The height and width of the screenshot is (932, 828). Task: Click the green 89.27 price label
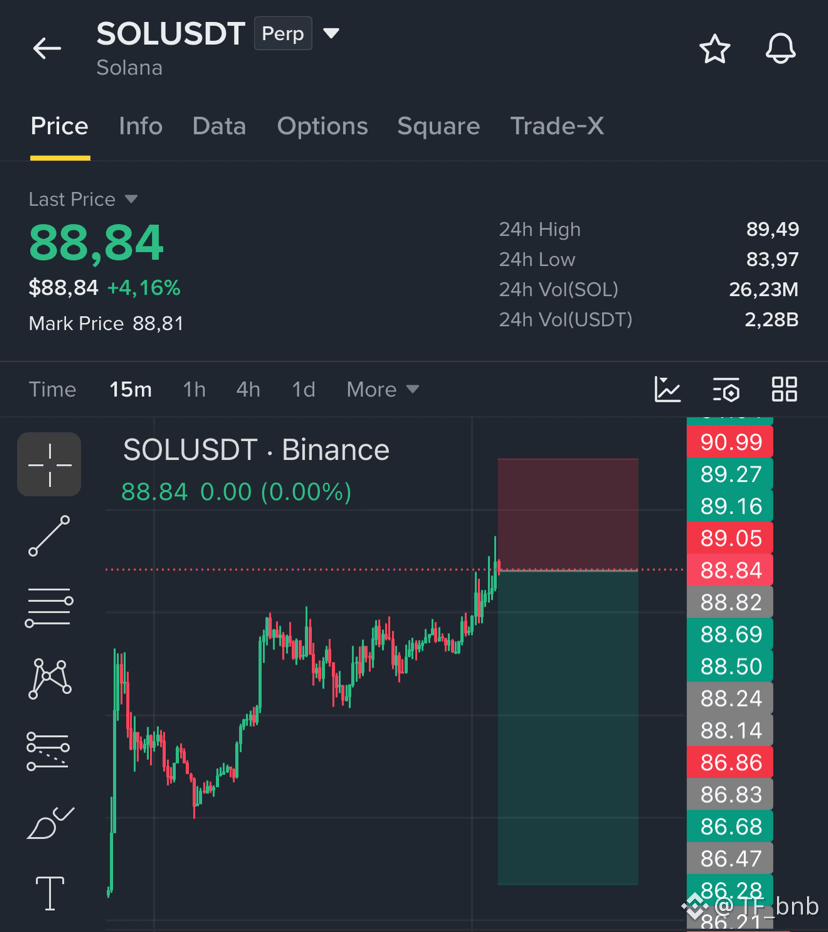730,474
